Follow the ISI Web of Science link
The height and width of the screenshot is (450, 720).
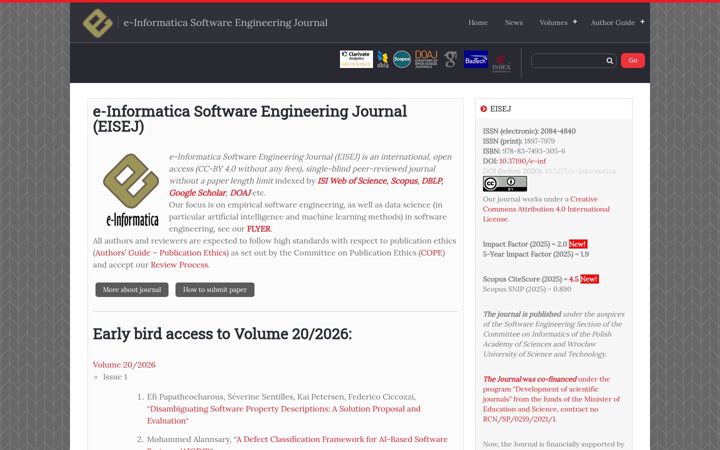click(x=352, y=181)
